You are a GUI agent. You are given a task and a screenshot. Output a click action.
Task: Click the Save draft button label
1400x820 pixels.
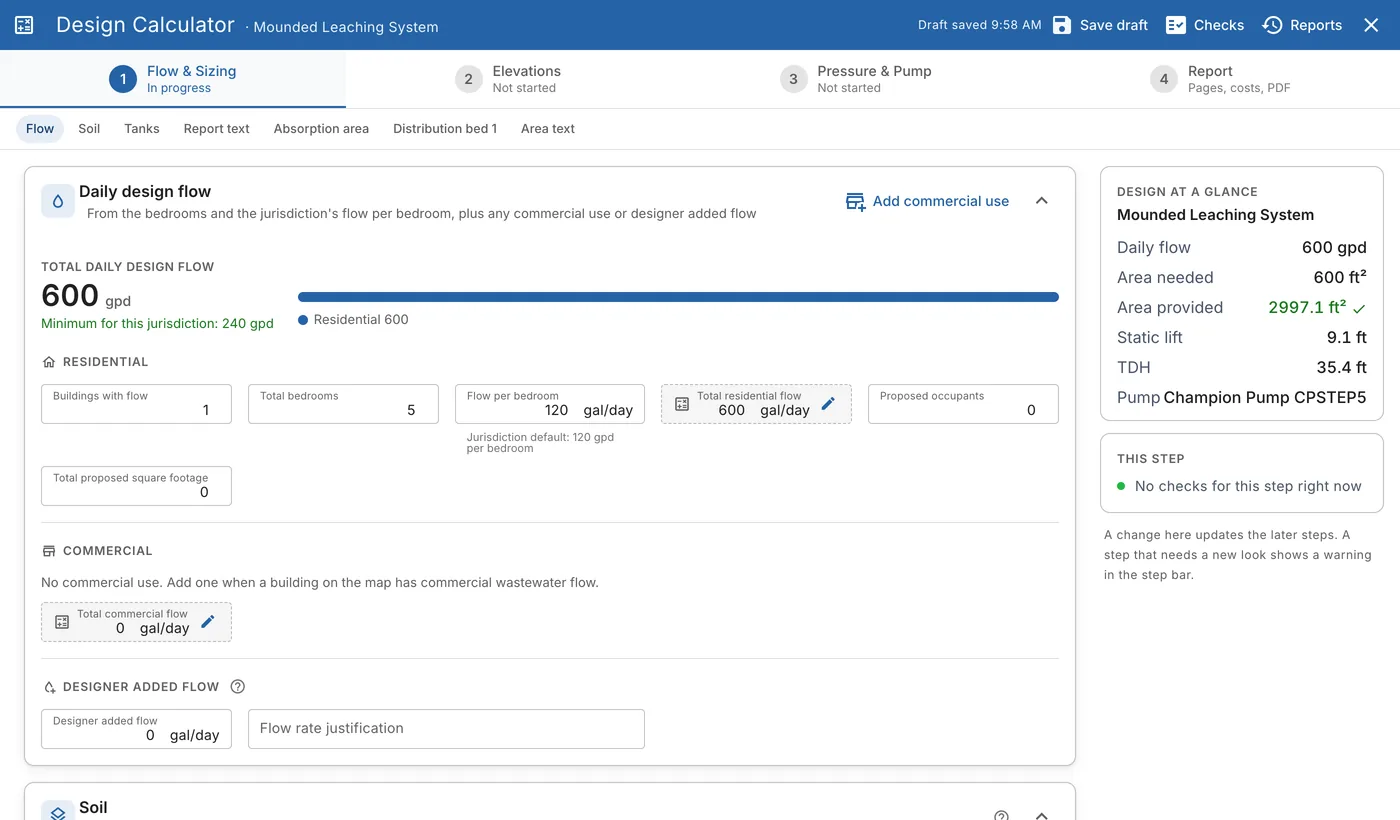1114,25
